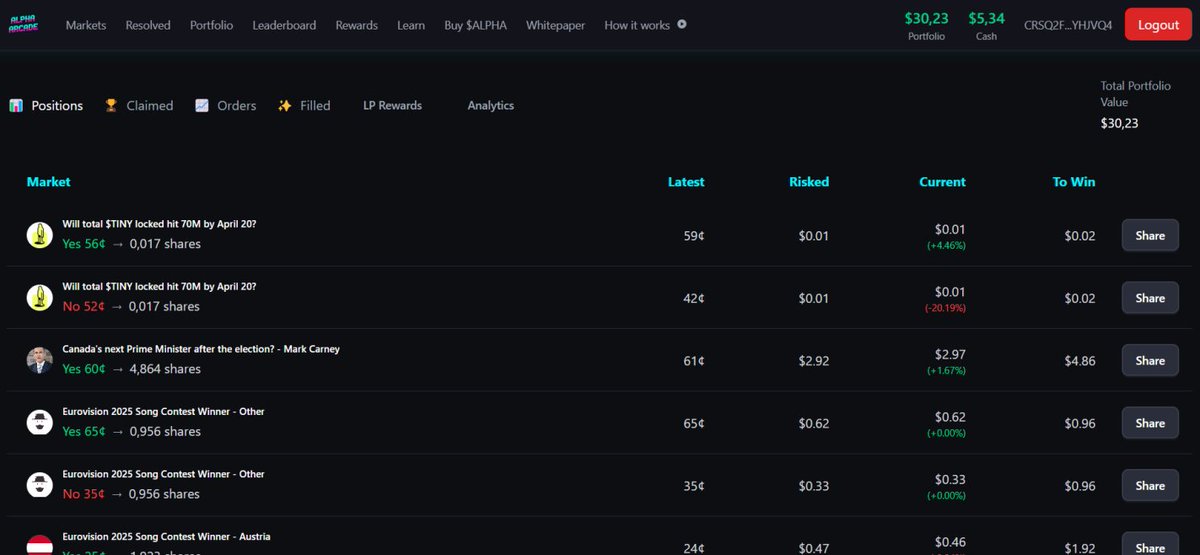Open the Buy $ALPHA page
Screen dimensions: 1200x555
click(x=476, y=25)
